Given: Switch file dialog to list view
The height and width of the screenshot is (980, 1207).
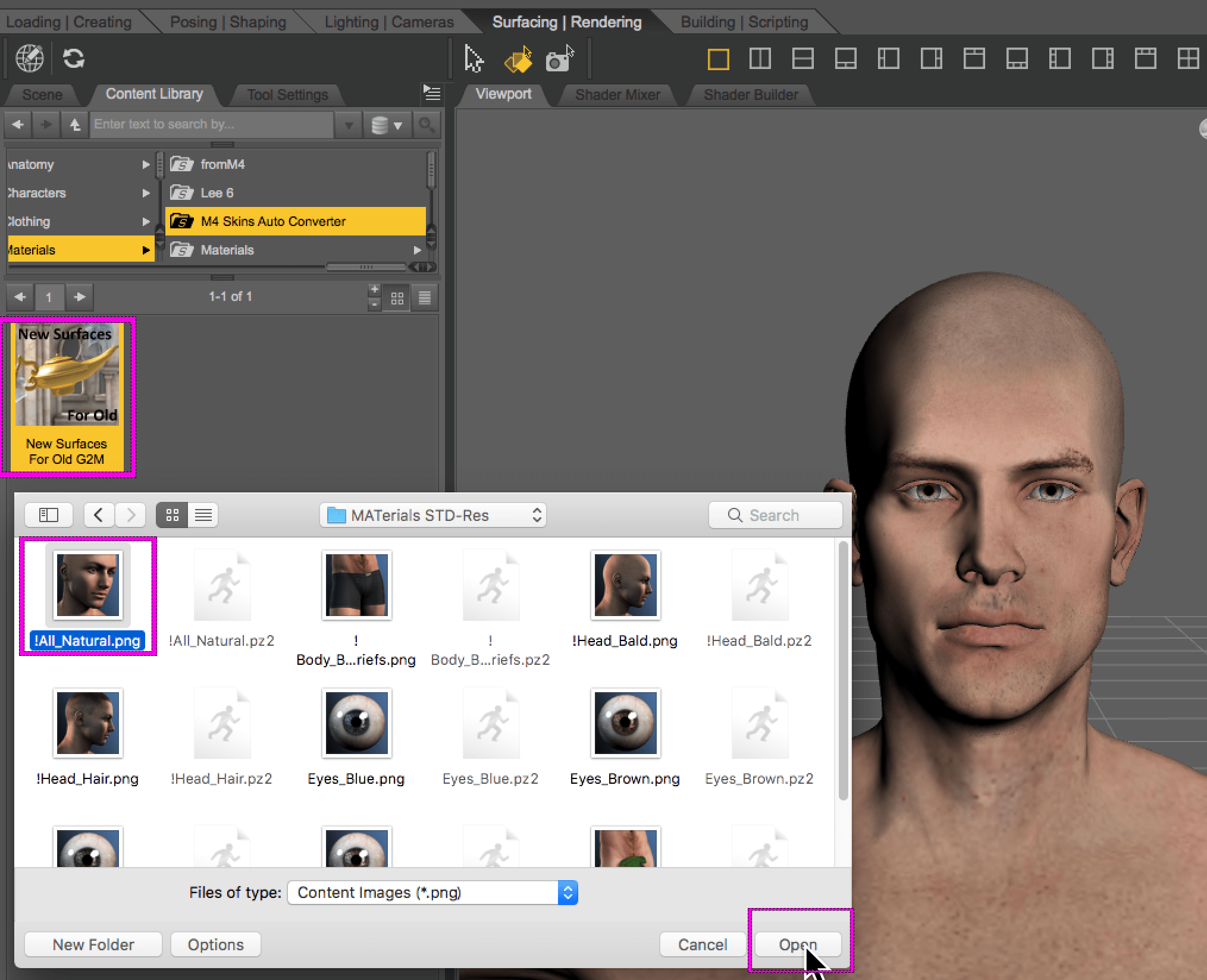Looking at the screenshot, I should point(203,515).
